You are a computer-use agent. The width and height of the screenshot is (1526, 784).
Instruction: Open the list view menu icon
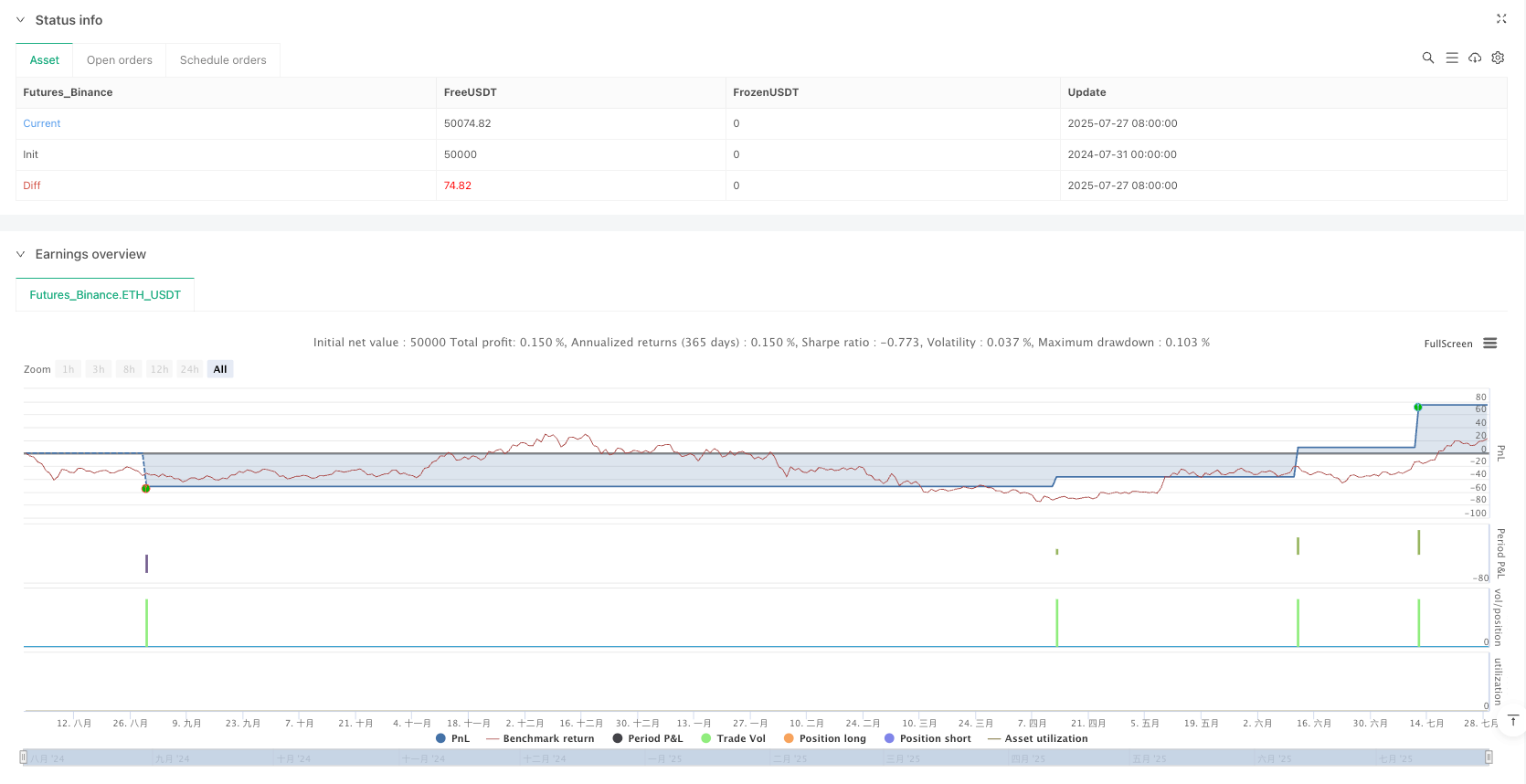coord(1451,58)
